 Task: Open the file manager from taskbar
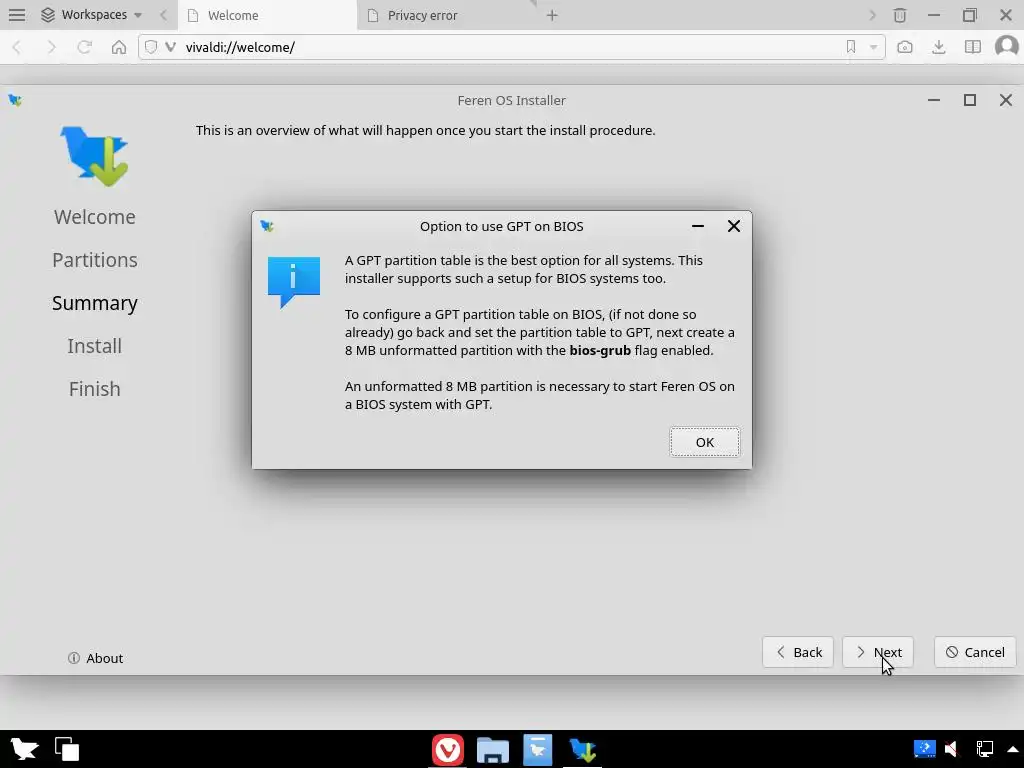pyautogui.click(x=492, y=750)
